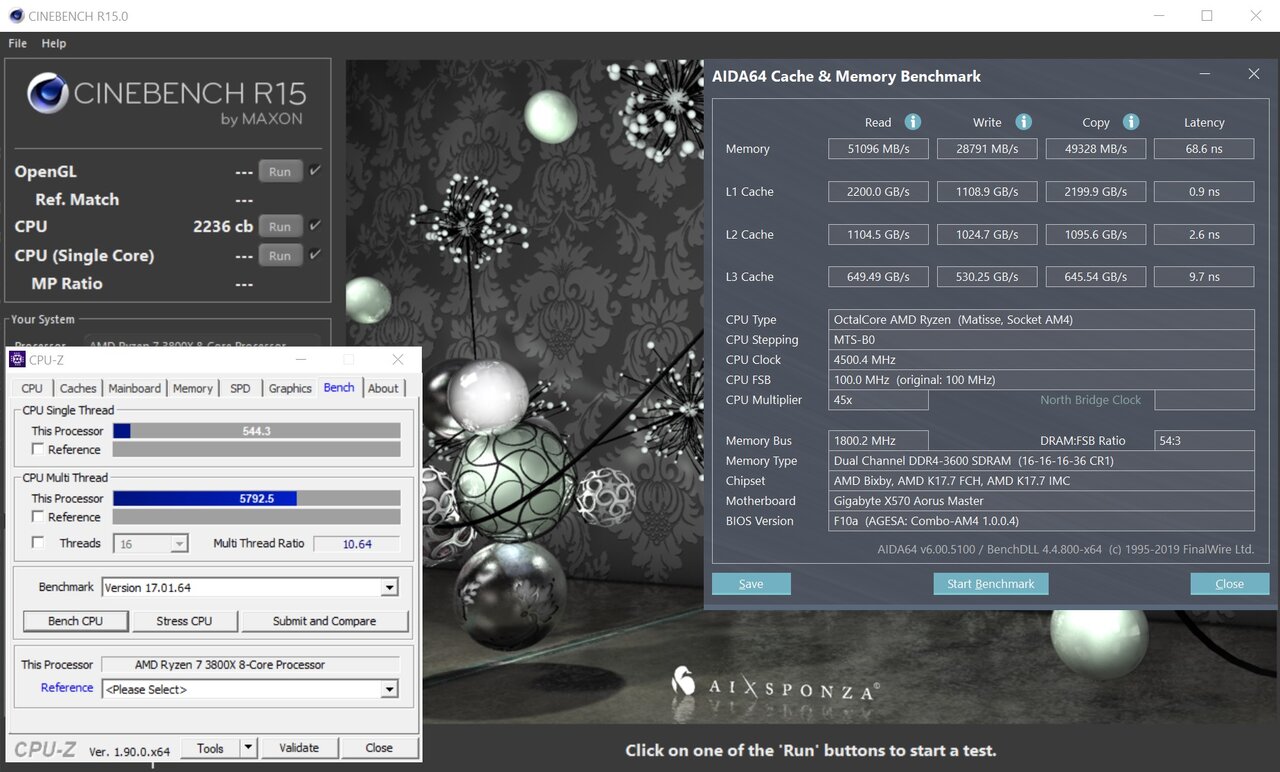1280x772 pixels.
Task: Run the CPU (Single Core) test
Action: coord(280,255)
